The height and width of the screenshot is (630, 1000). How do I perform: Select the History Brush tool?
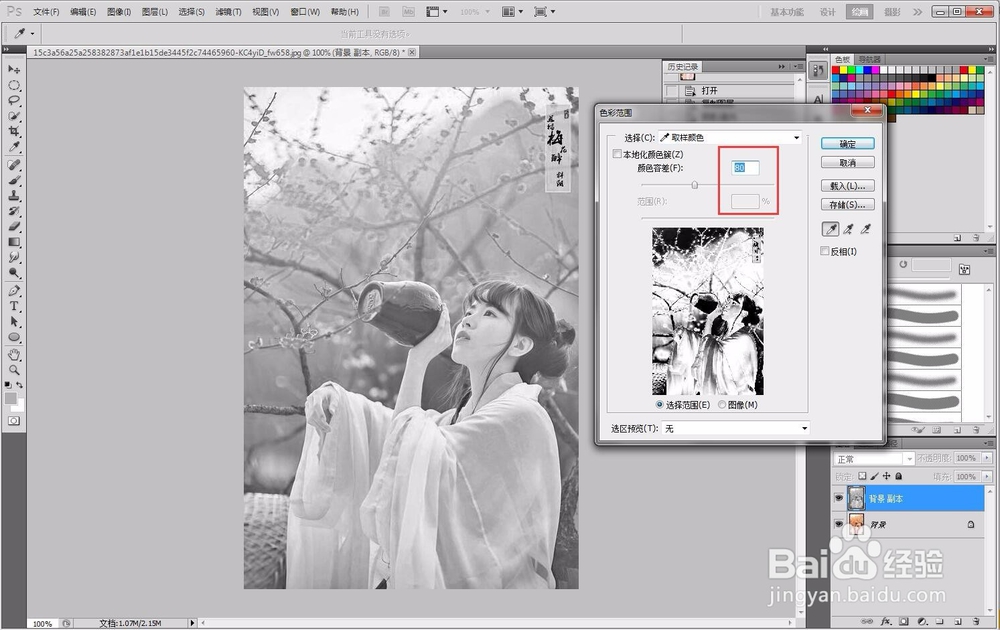[x=14, y=211]
